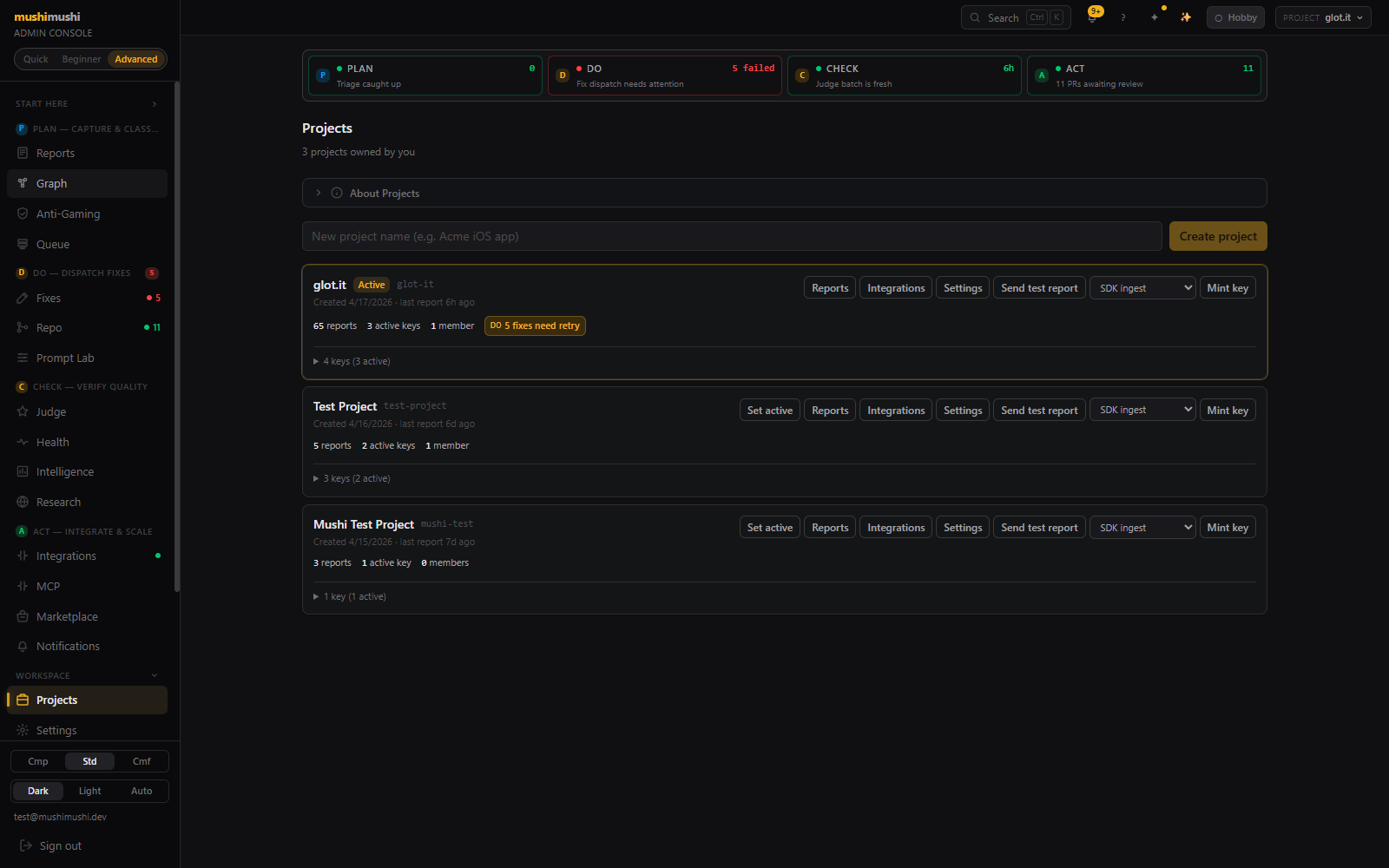Viewport: 1389px width, 868px height.
Task: Open the Repo branch icon
Action: click(x=23, y=327)
